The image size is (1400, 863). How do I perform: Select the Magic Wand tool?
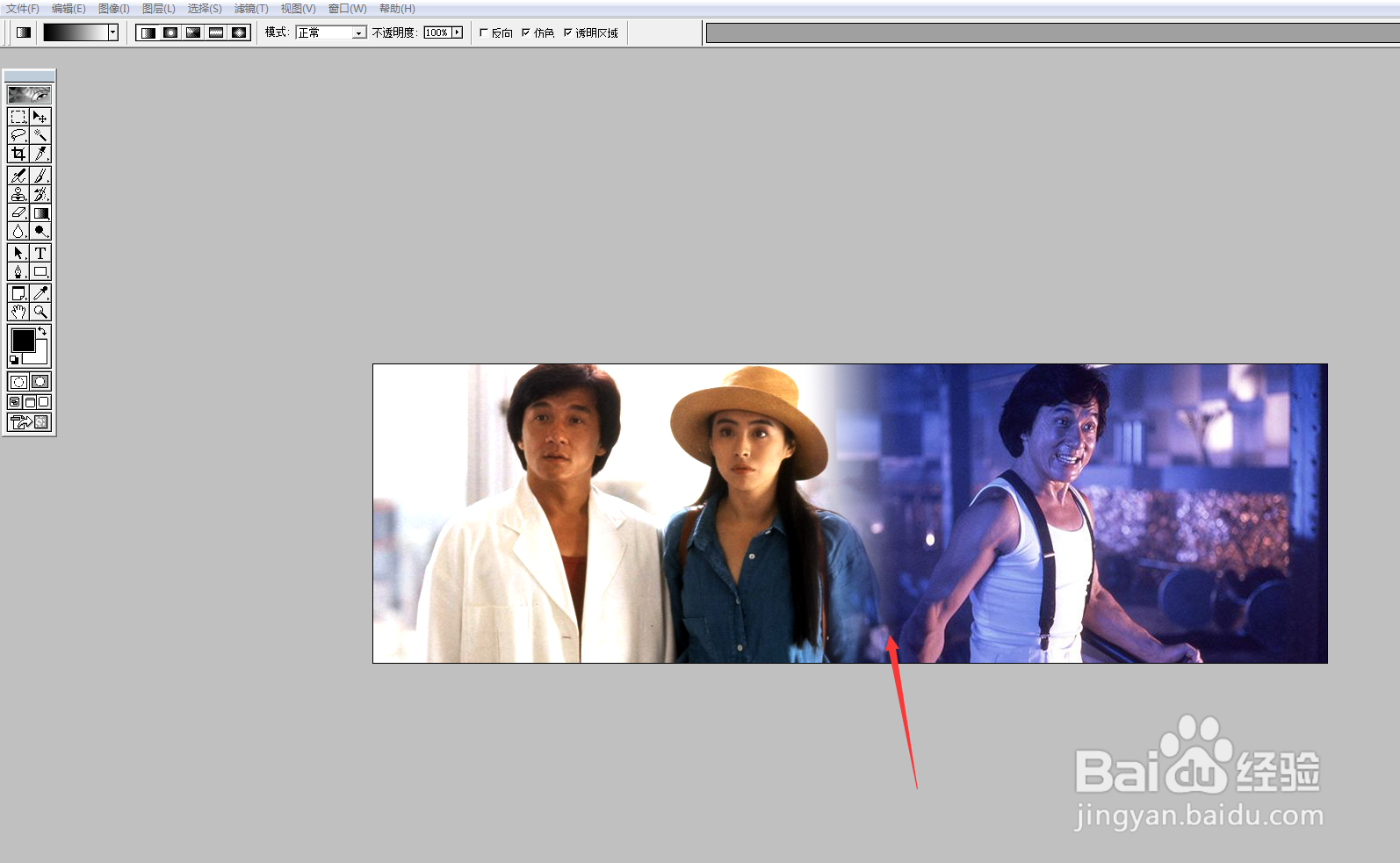click(40, 135)
